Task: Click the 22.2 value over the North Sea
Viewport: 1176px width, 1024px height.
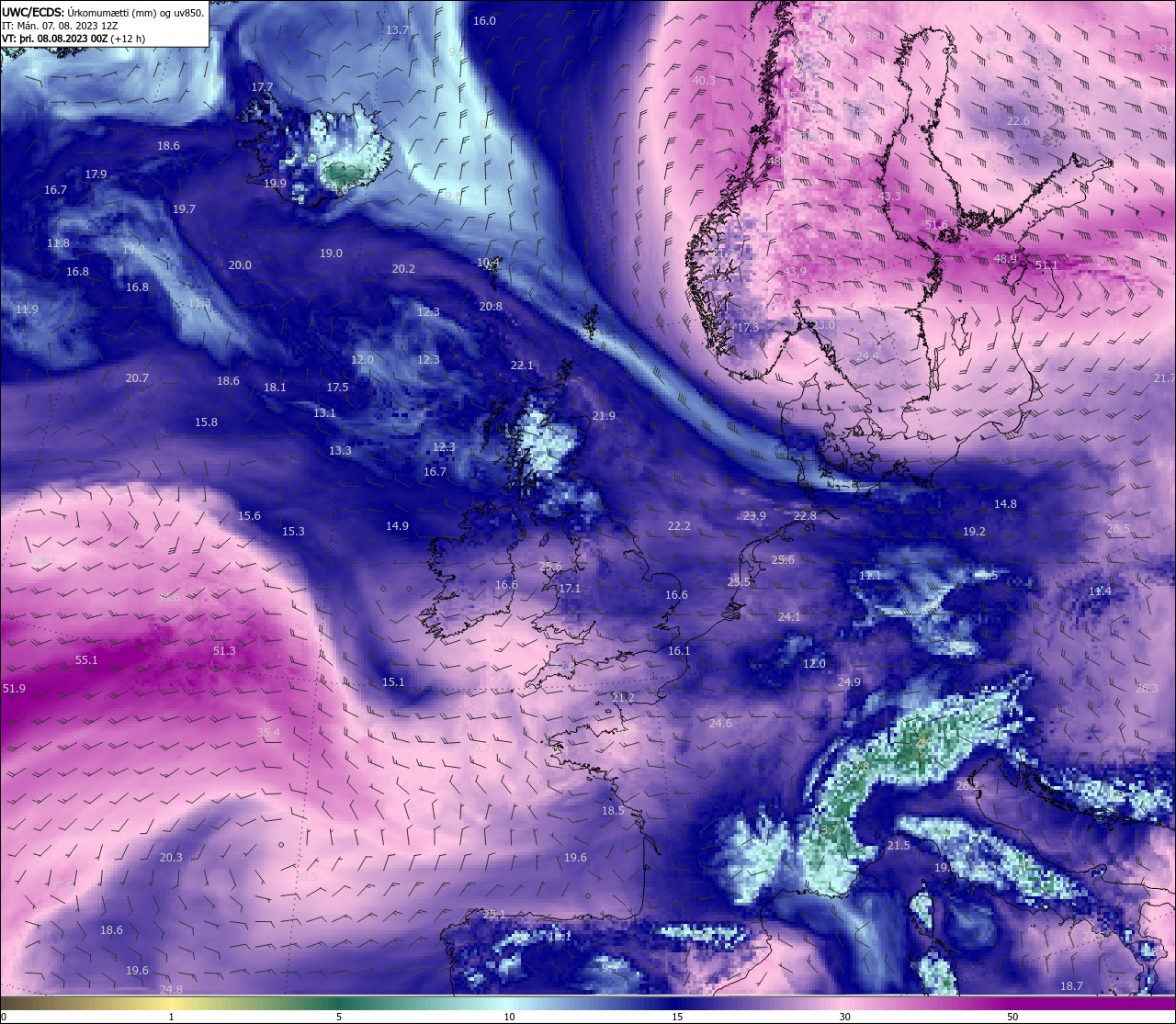Action: [x=679, y=526]
